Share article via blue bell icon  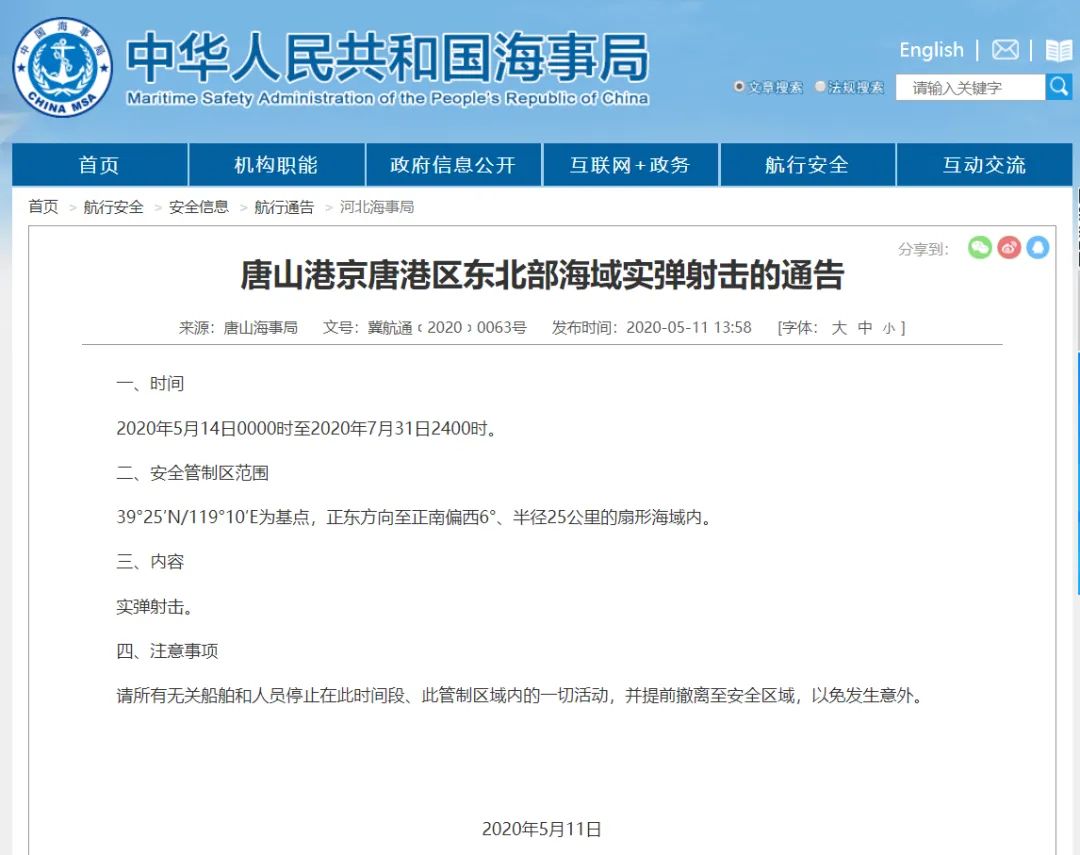click(1038, 247)
